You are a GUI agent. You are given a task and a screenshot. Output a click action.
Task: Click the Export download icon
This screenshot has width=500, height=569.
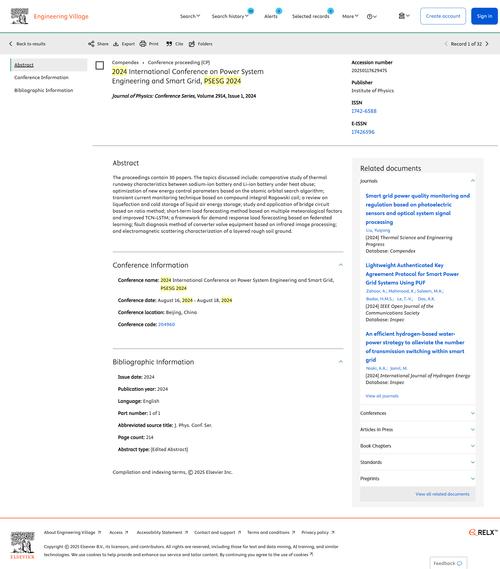point(116,44)
